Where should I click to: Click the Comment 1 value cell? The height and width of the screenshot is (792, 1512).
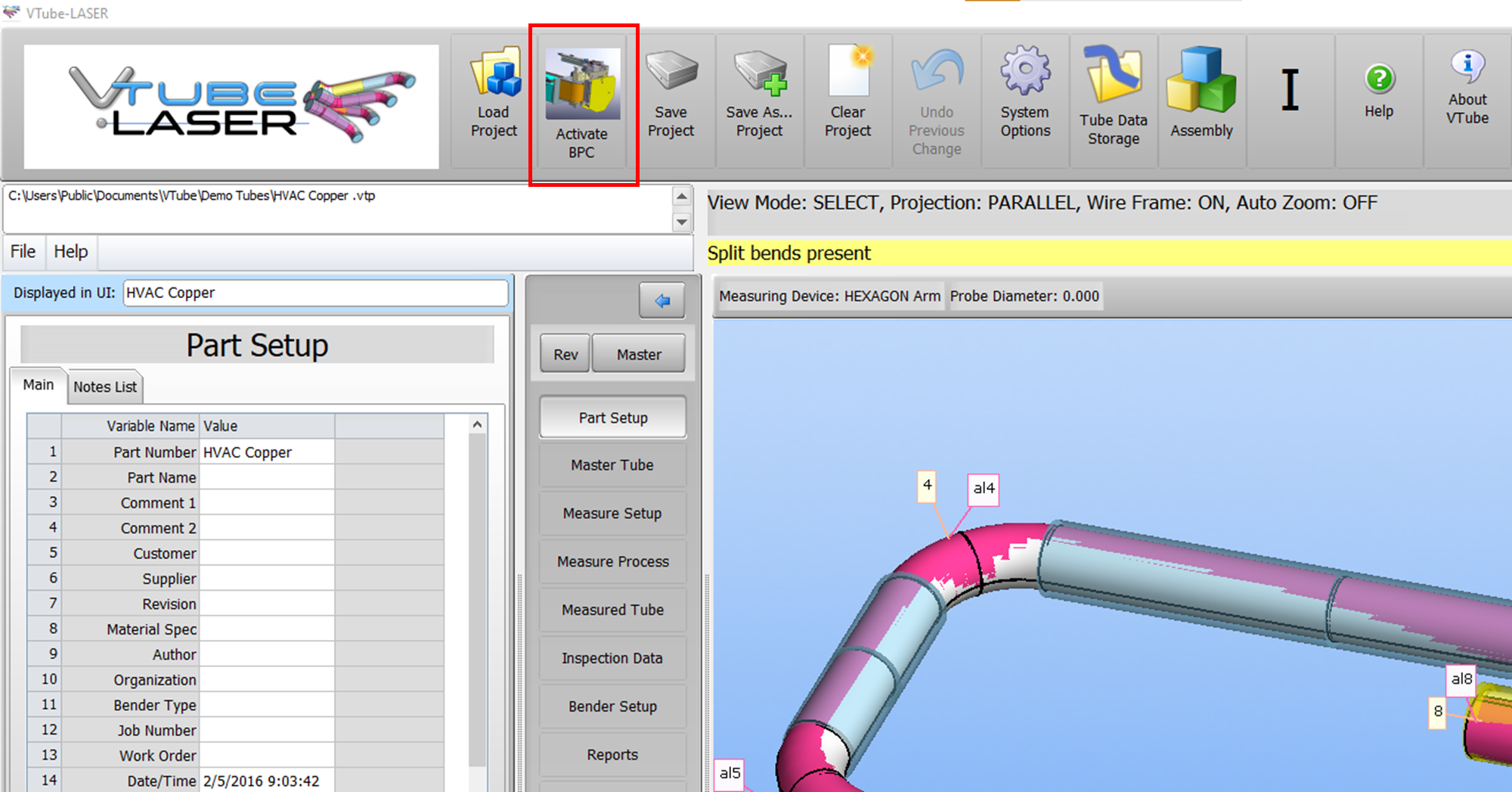pos(267,503)
